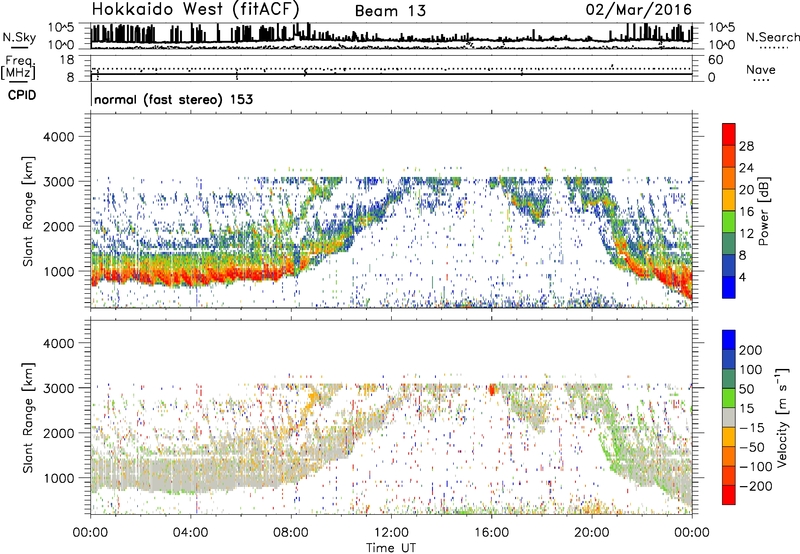The image size is (800, 554).
Task: Click the blue top segment of the Velocity colorbar
Action: coord(729,340)
